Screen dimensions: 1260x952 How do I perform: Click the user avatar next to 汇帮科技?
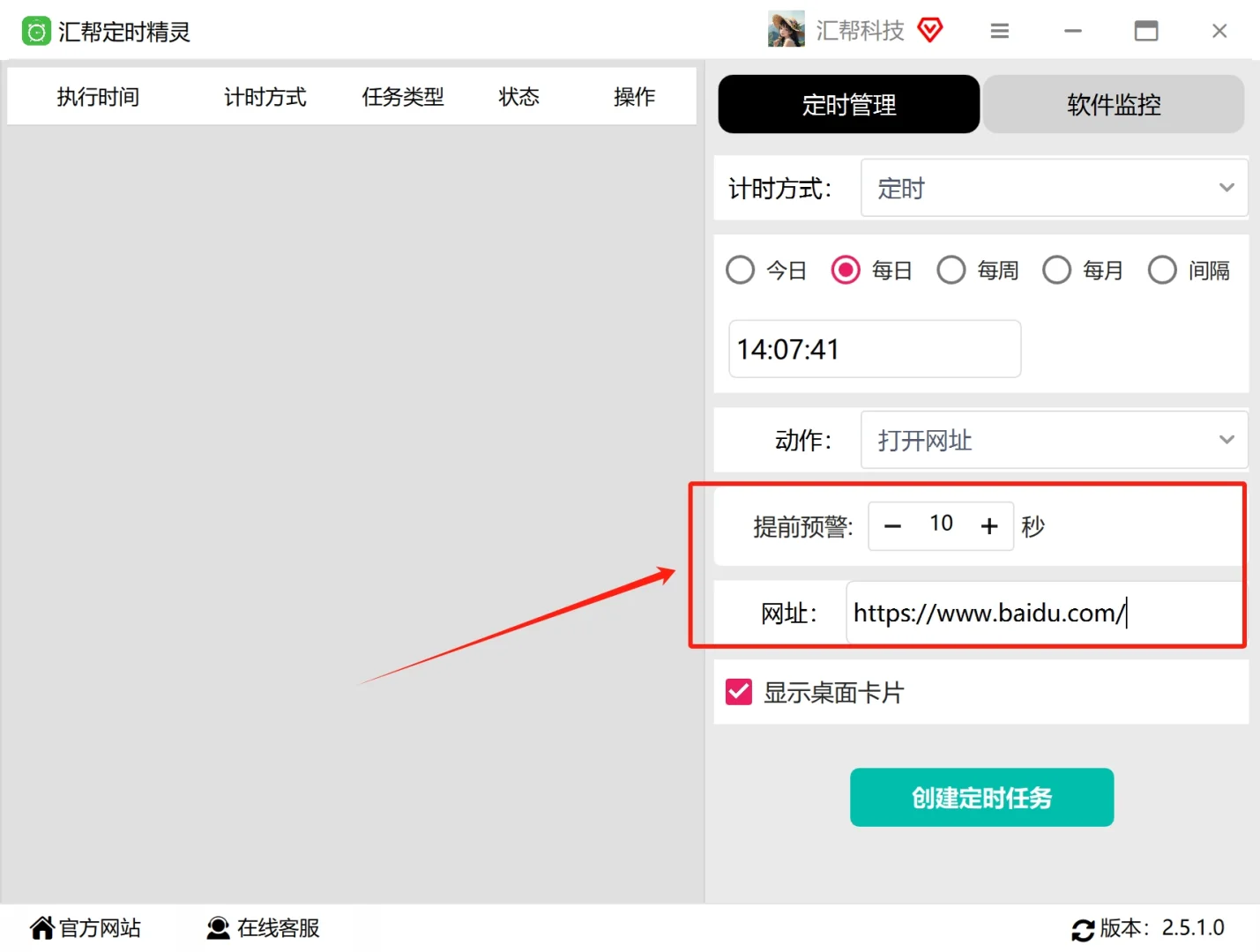tap(785, 29)
